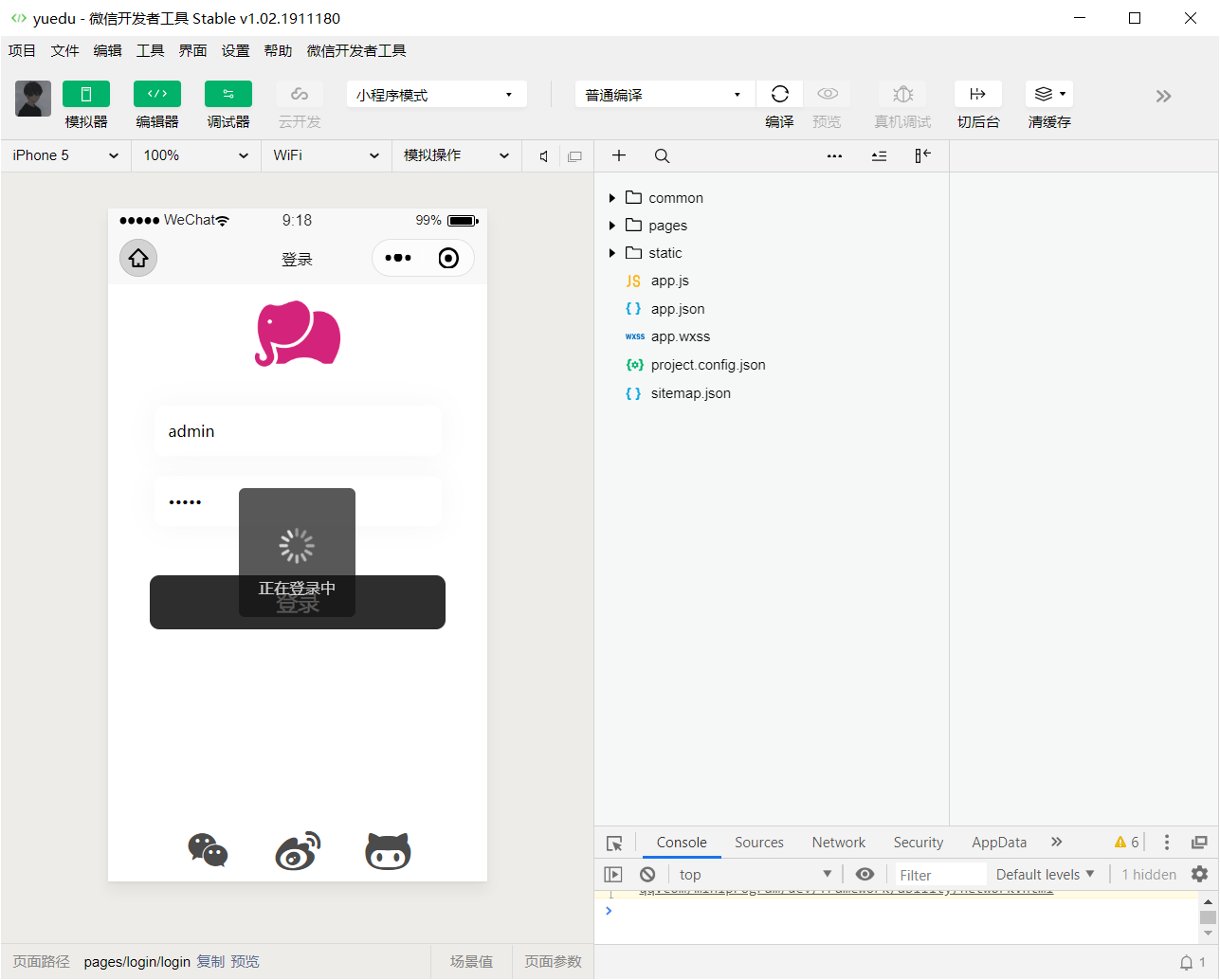Switch to the Console tab
The image size is (1220, 980).
[682, 843]
